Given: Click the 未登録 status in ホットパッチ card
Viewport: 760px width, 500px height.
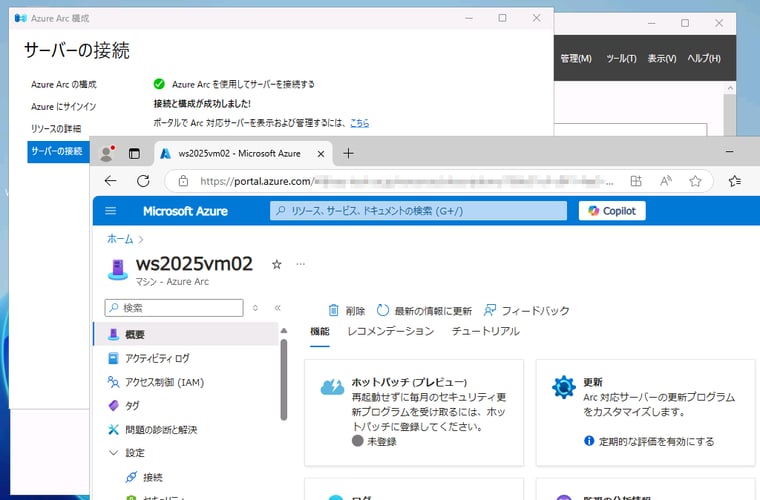Looking at the screenshot, I should coord(374,441).
